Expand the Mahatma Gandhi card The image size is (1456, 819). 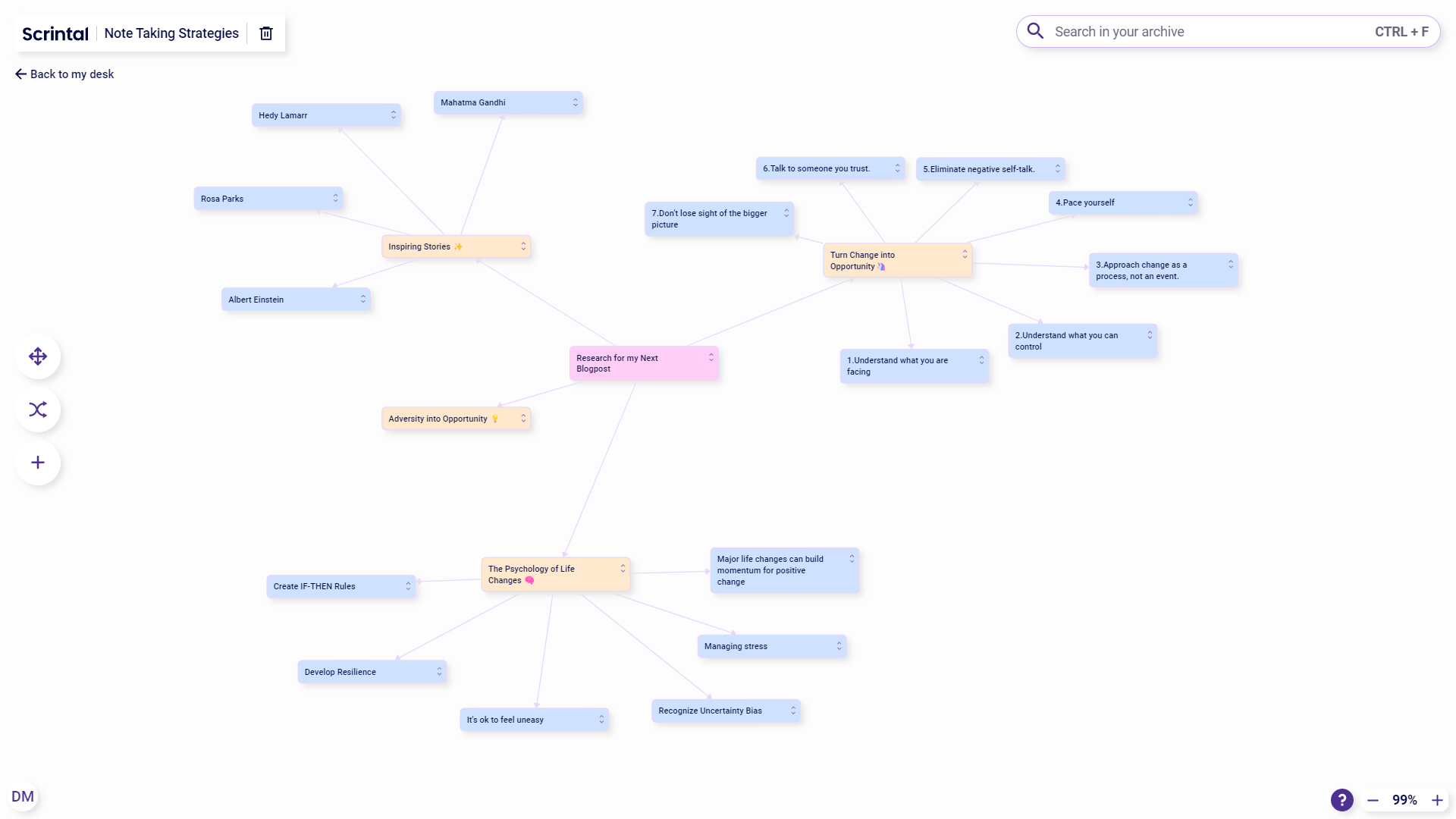click(576, 102)
